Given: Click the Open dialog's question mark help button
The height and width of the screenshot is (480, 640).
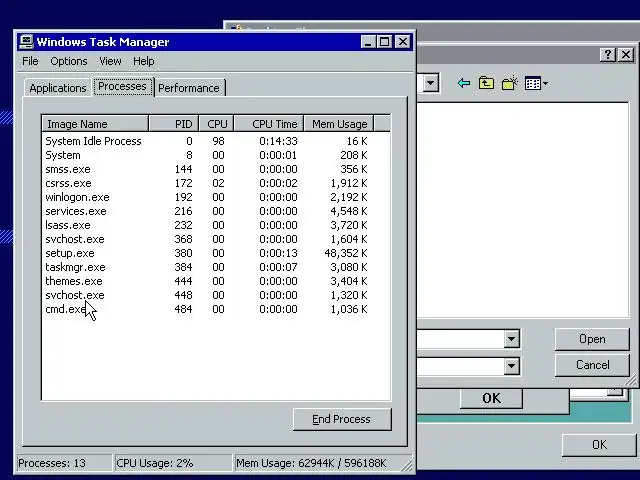Looking at the screenshot, I should pos(607,55).
